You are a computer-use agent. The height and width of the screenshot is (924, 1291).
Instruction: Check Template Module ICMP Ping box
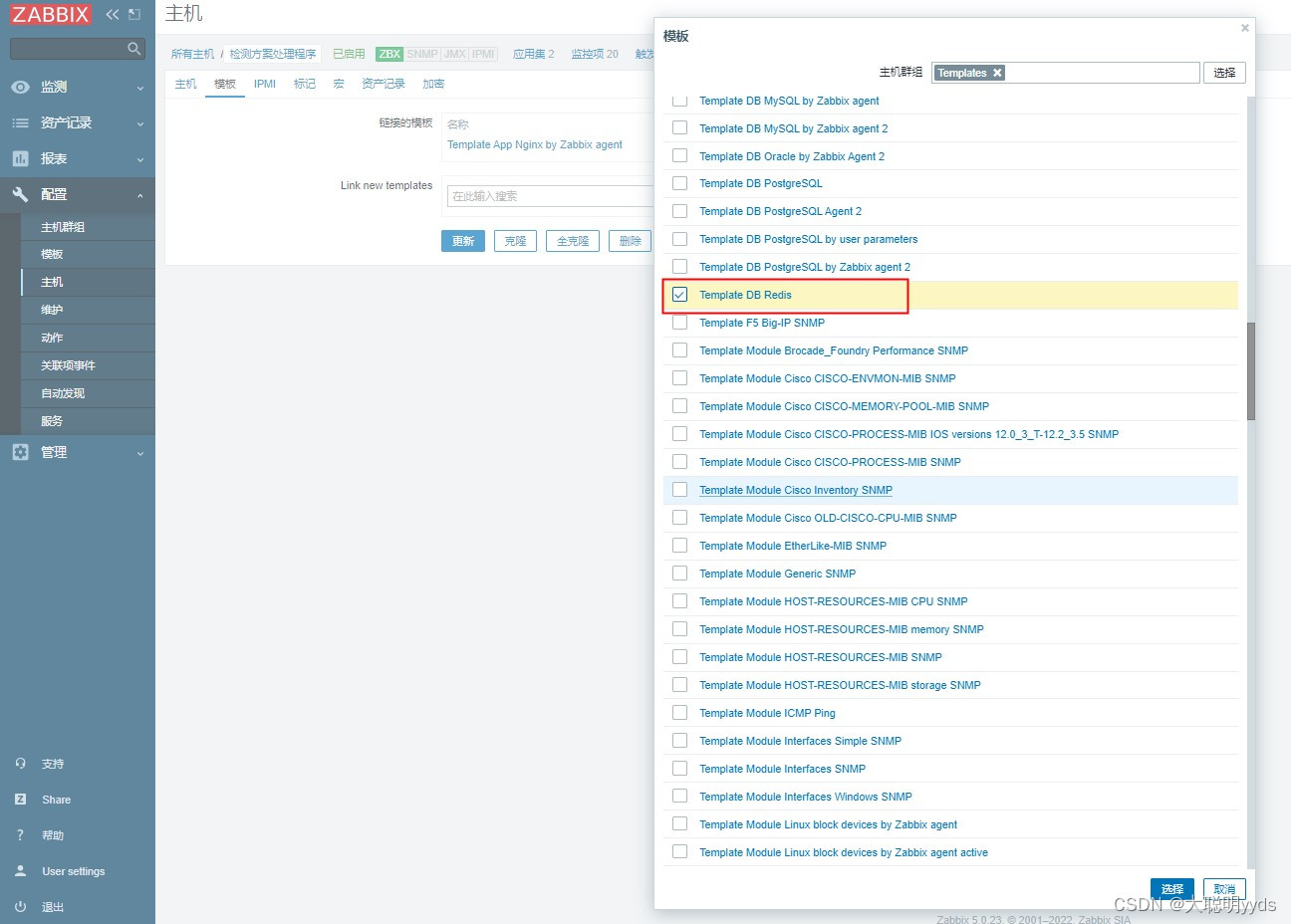[679, 713]
